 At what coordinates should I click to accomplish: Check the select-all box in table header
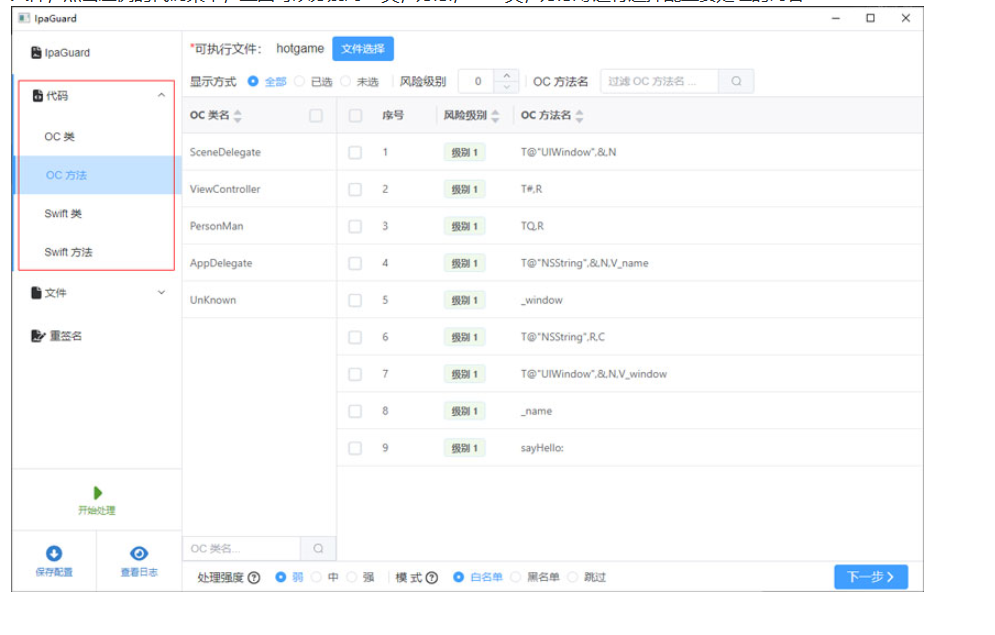click(355, 115)
